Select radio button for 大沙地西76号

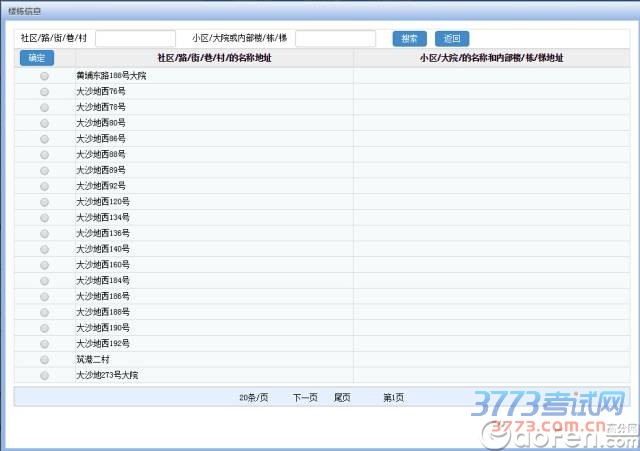tap(44, 91)
